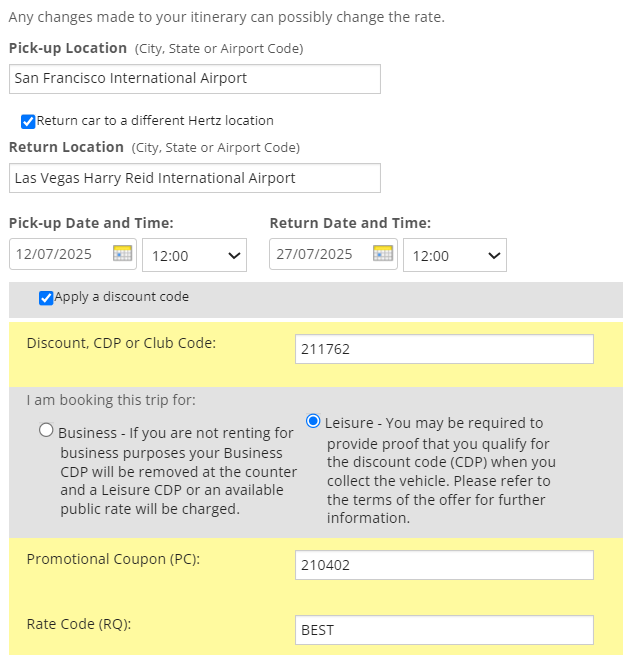The height and width of the screenshot is (655, 623).
Task: Click the 'Return Date and Time' label
Action: point(350,223)
